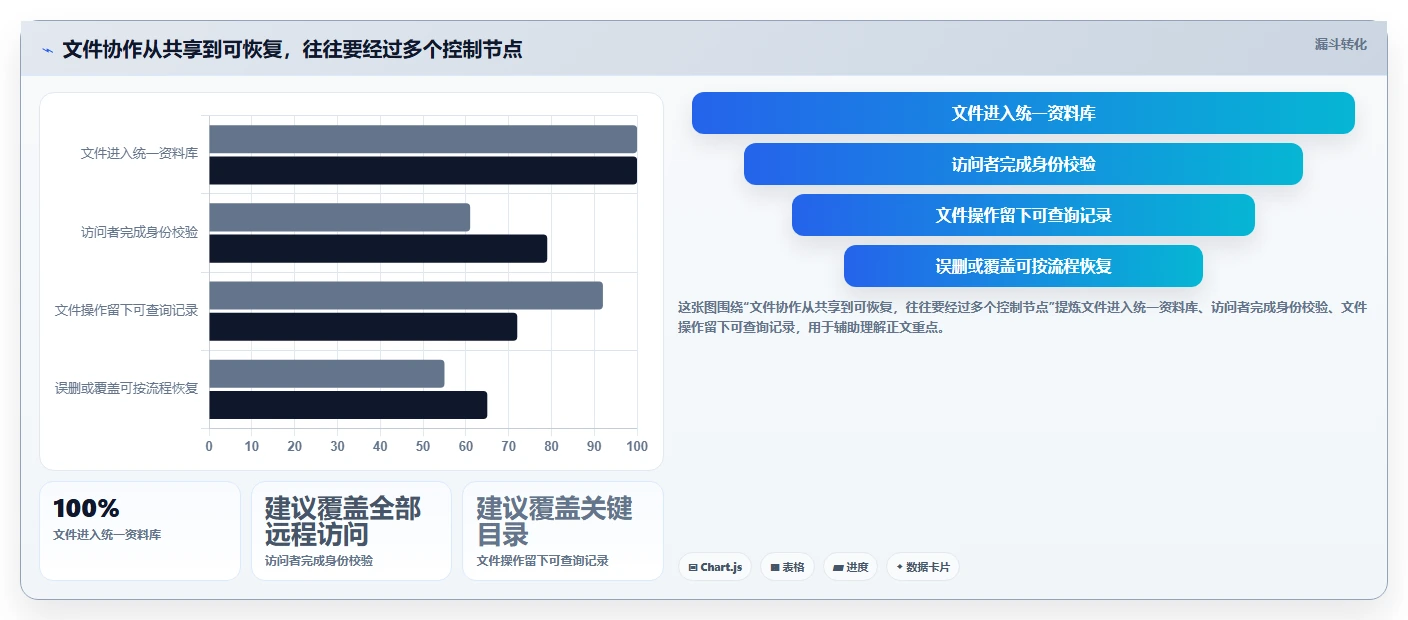Screen dimensions: 1408x620
Task: Click the gray bar for 访问者完成身份校验
Action: click(x=339, y=217)
